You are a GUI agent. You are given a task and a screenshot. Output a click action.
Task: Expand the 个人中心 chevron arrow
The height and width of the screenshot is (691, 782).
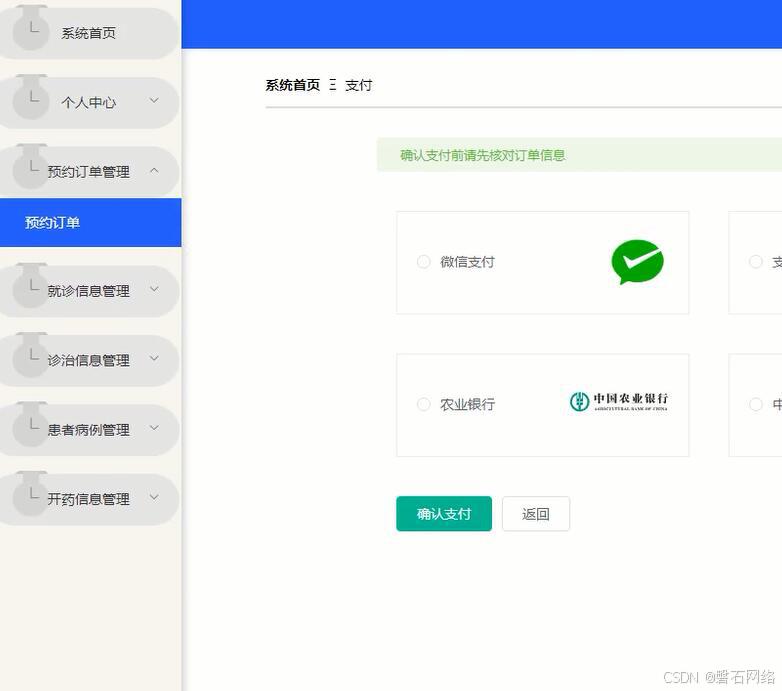click(x=154, y=101)
